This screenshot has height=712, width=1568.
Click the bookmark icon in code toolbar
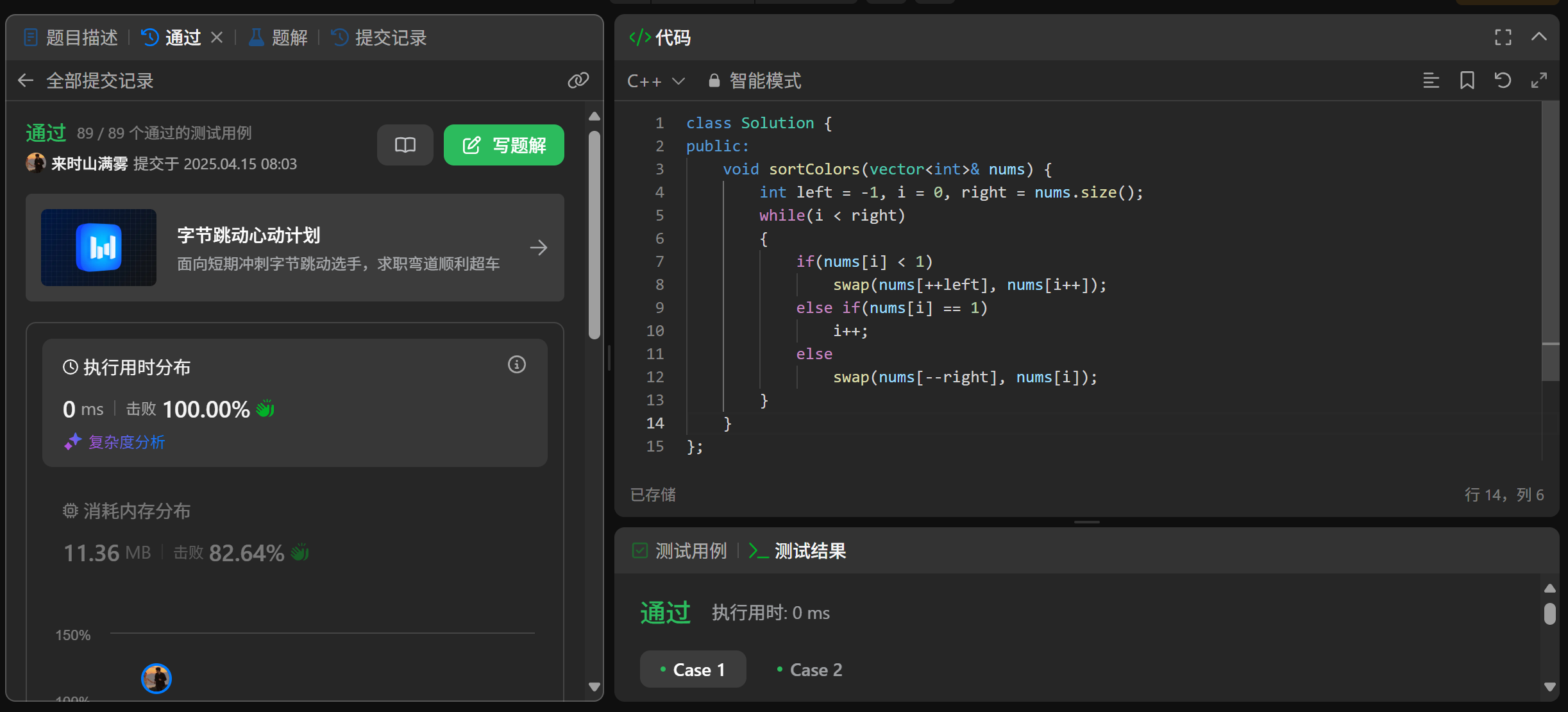[1467, 80]
